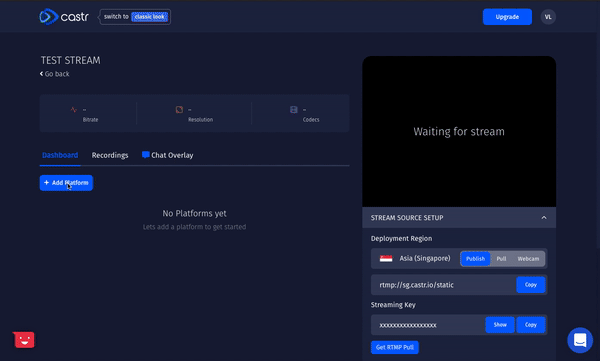Click the No Platforms yet message
The height and width of the screenshot is (361, 600).
pos(194,213)
